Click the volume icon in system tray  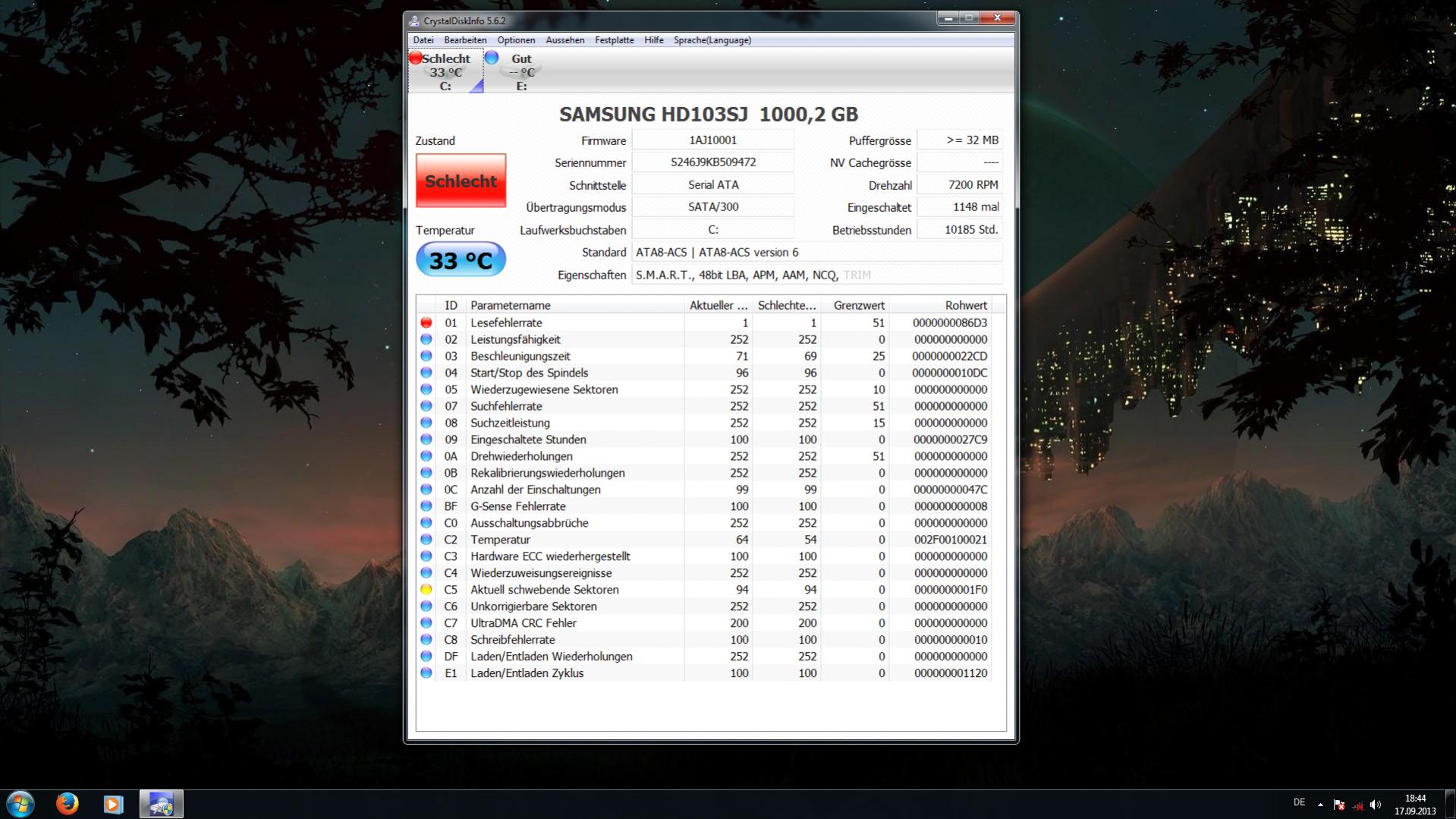(x=1376, y=805)
